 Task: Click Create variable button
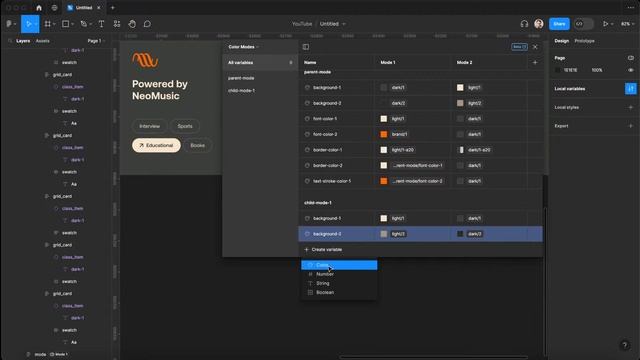click(x=323, y=249)
